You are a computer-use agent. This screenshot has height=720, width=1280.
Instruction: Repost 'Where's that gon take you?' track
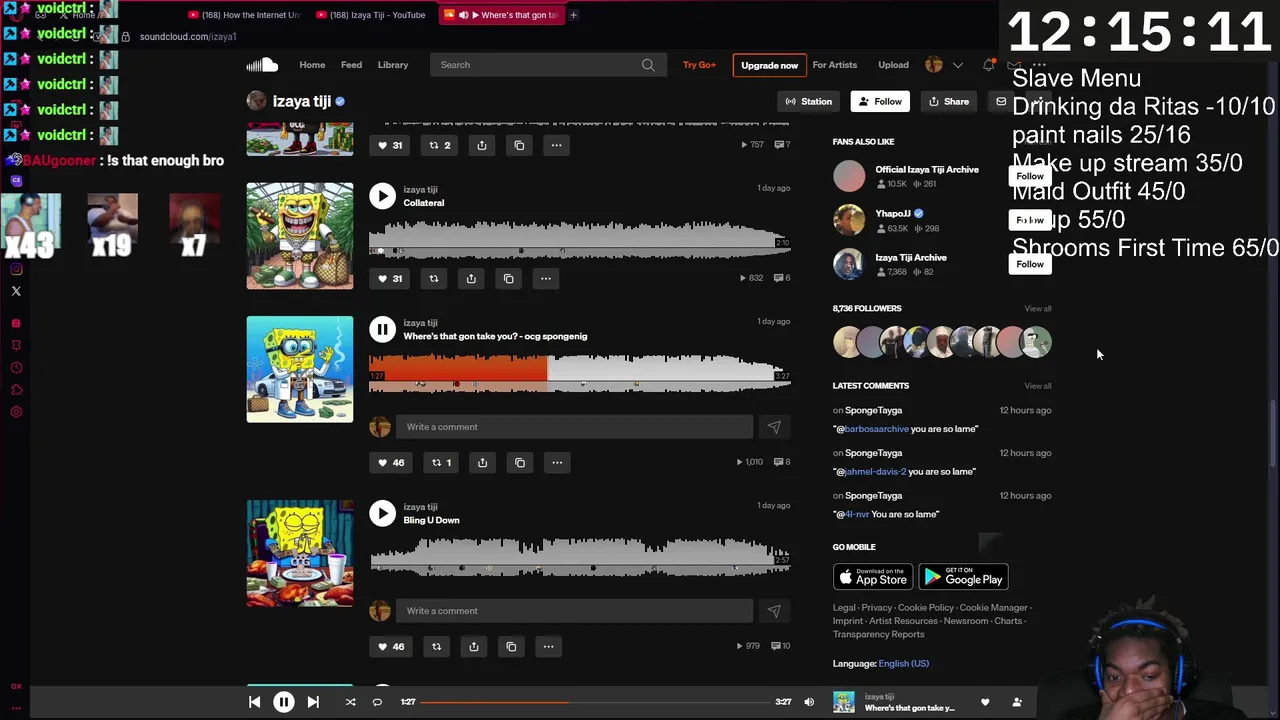441,462
